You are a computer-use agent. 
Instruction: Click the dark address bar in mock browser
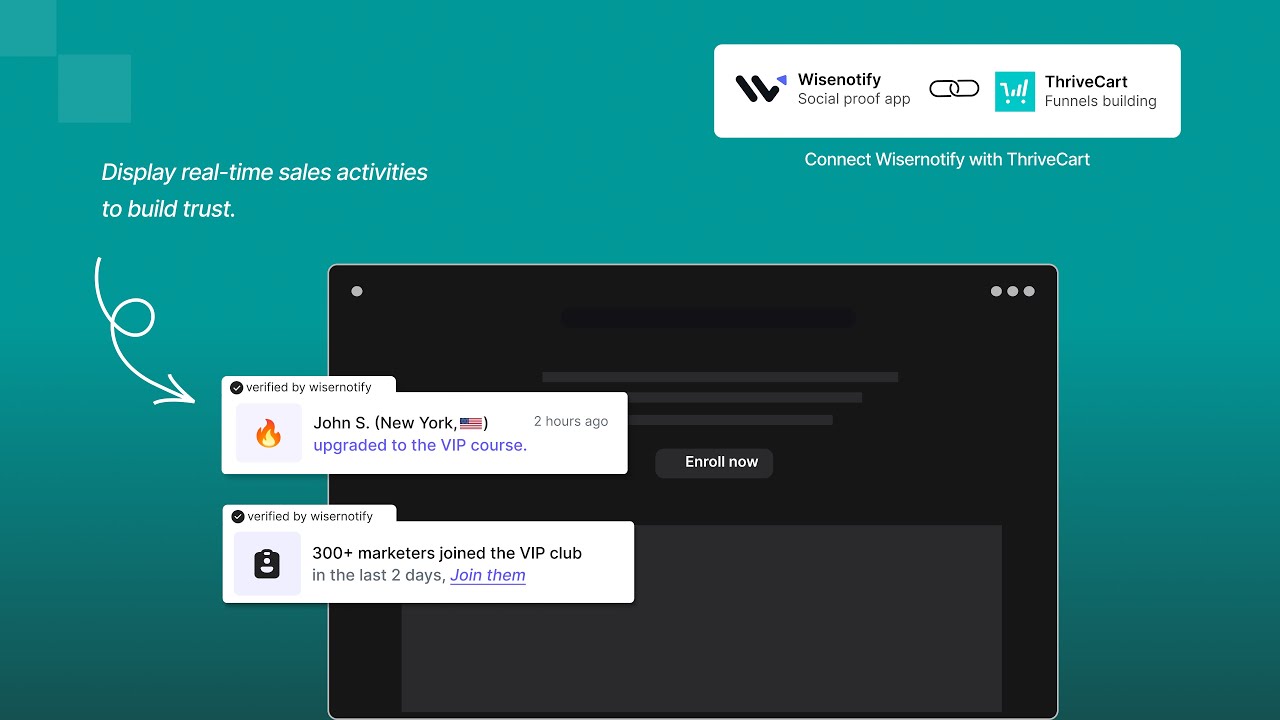point(708,318)
